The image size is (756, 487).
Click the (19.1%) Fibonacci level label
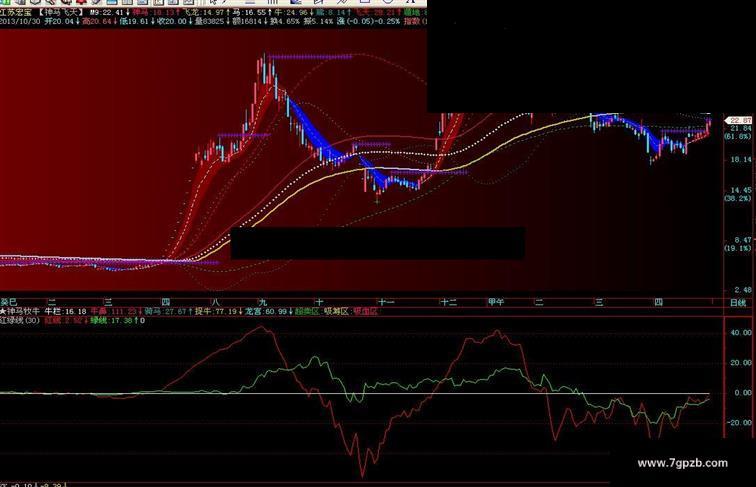pyautogui.click(x=738, y=248)
